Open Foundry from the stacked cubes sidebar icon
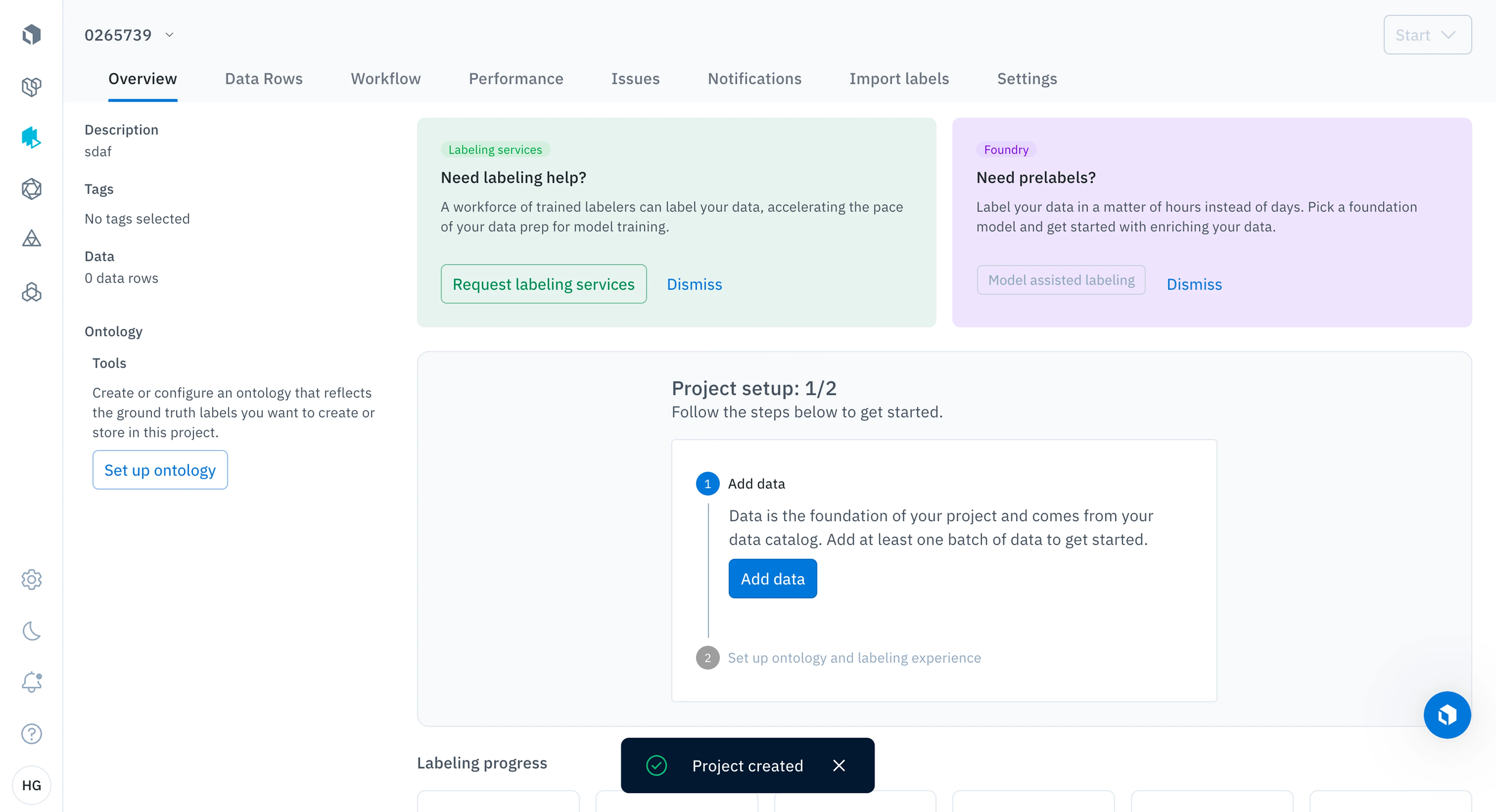Image resolution: width=1496 pixels, height=812 pixels. coord(32,292)
